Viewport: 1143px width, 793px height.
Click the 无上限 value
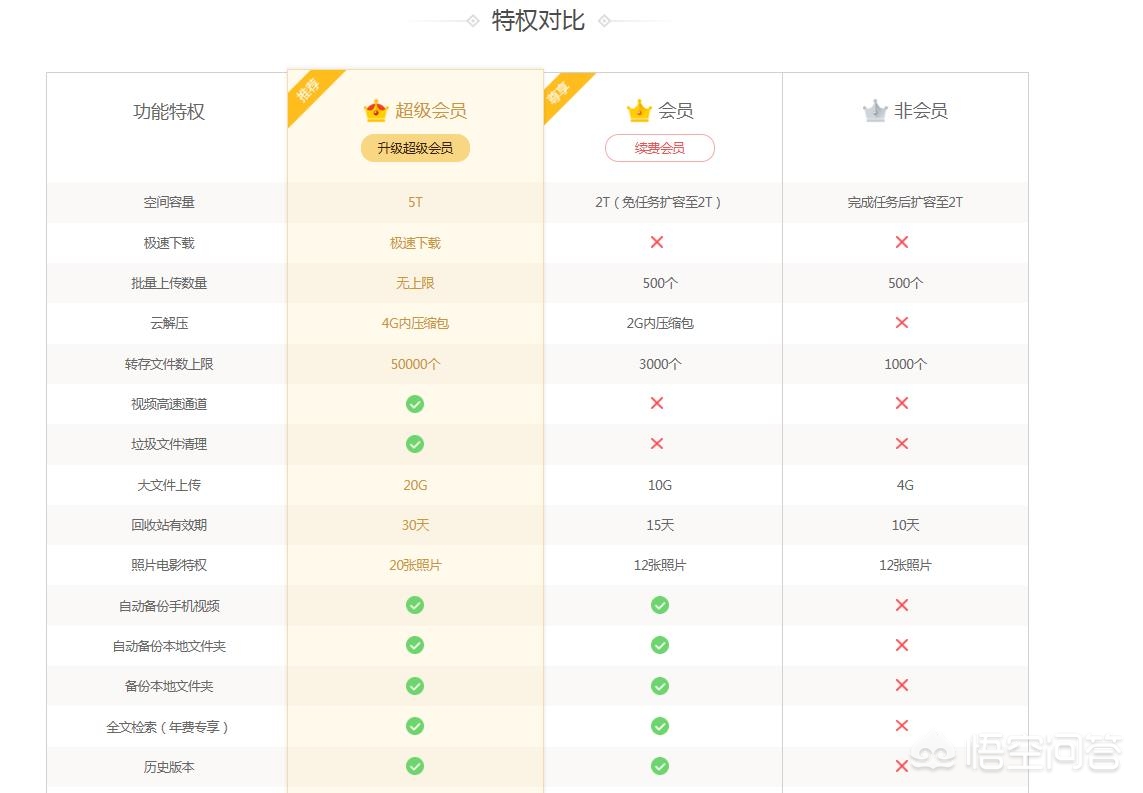(x=416, y=283)
